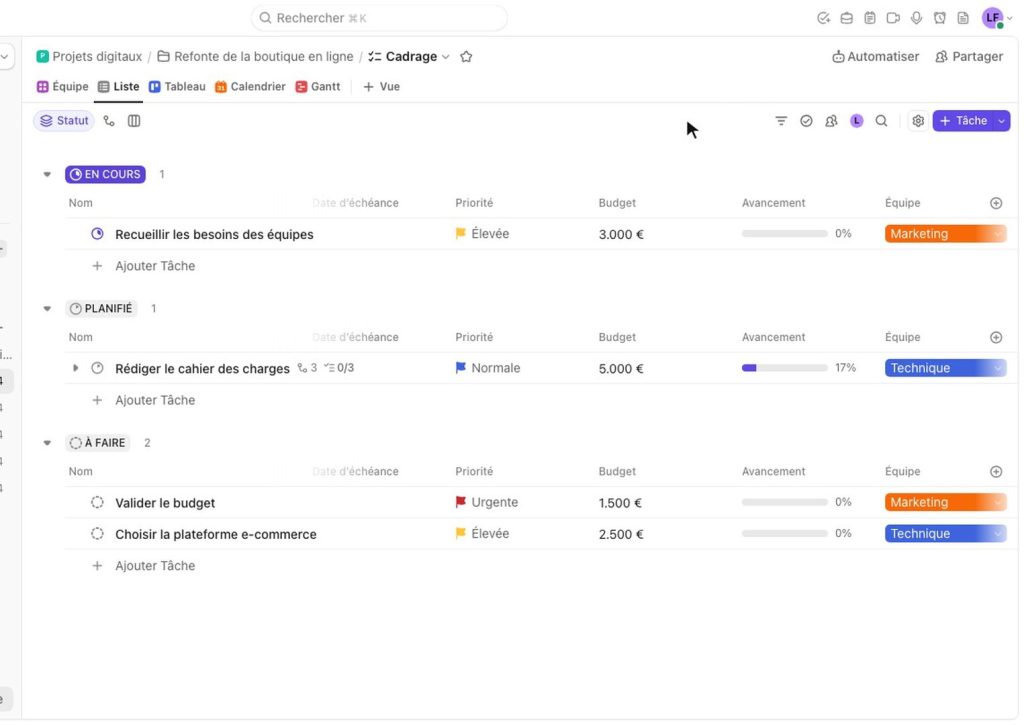
Task: Switch to the Calendrier view tab
Action: (x=250, y=87)
